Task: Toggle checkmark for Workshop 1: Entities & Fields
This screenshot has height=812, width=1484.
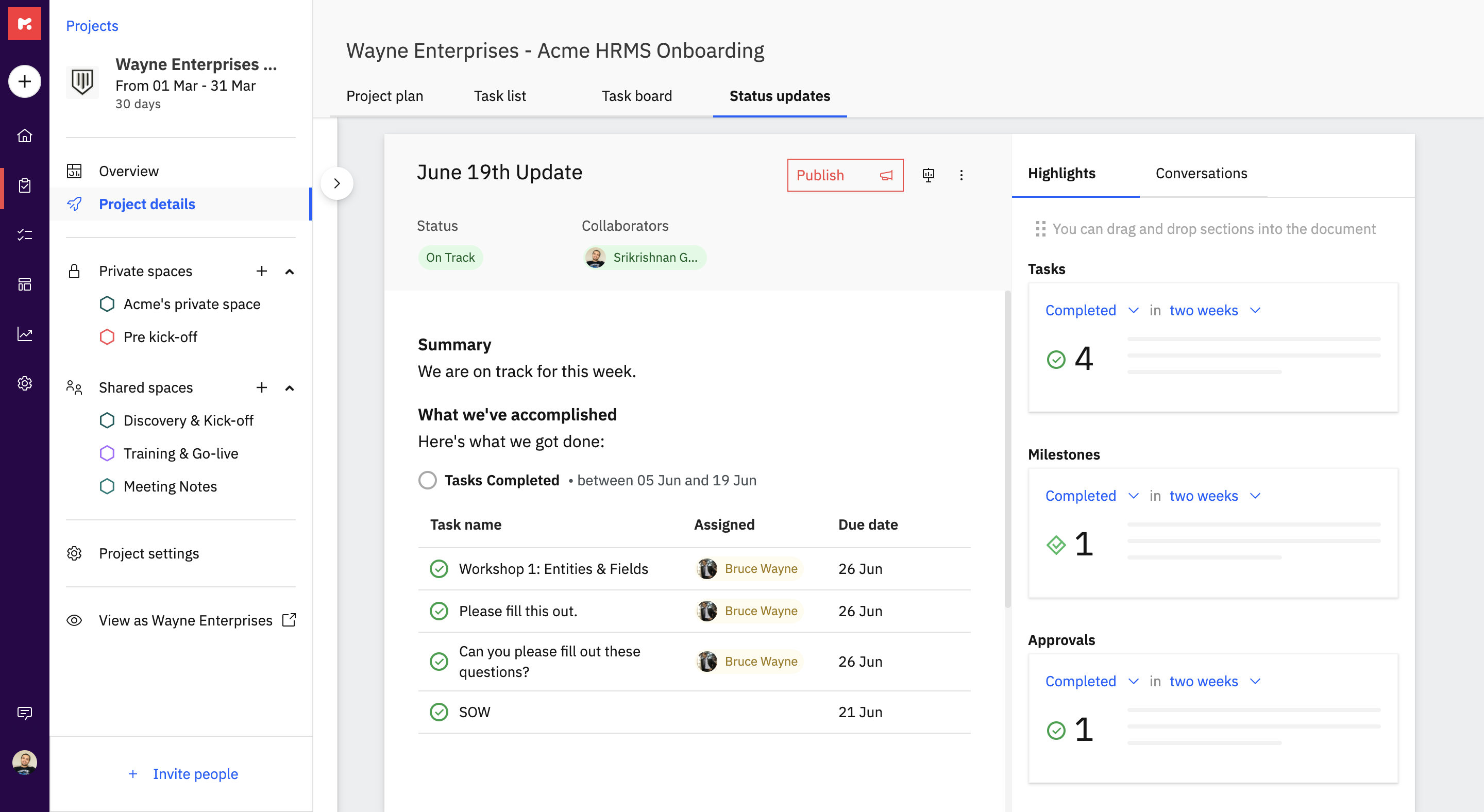Action: [439, 568]
